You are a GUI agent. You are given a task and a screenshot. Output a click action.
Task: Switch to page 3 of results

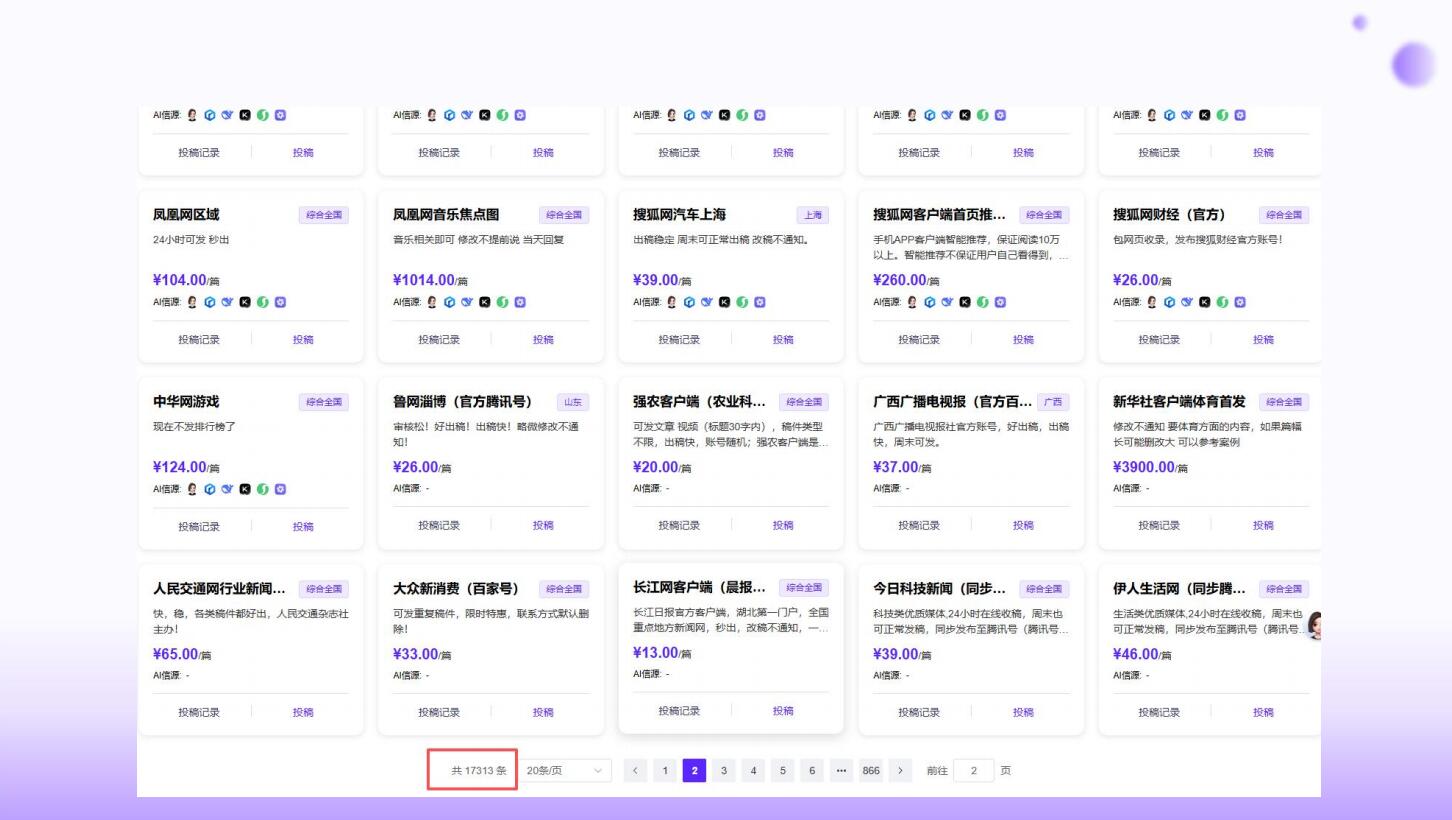[723, 770]
